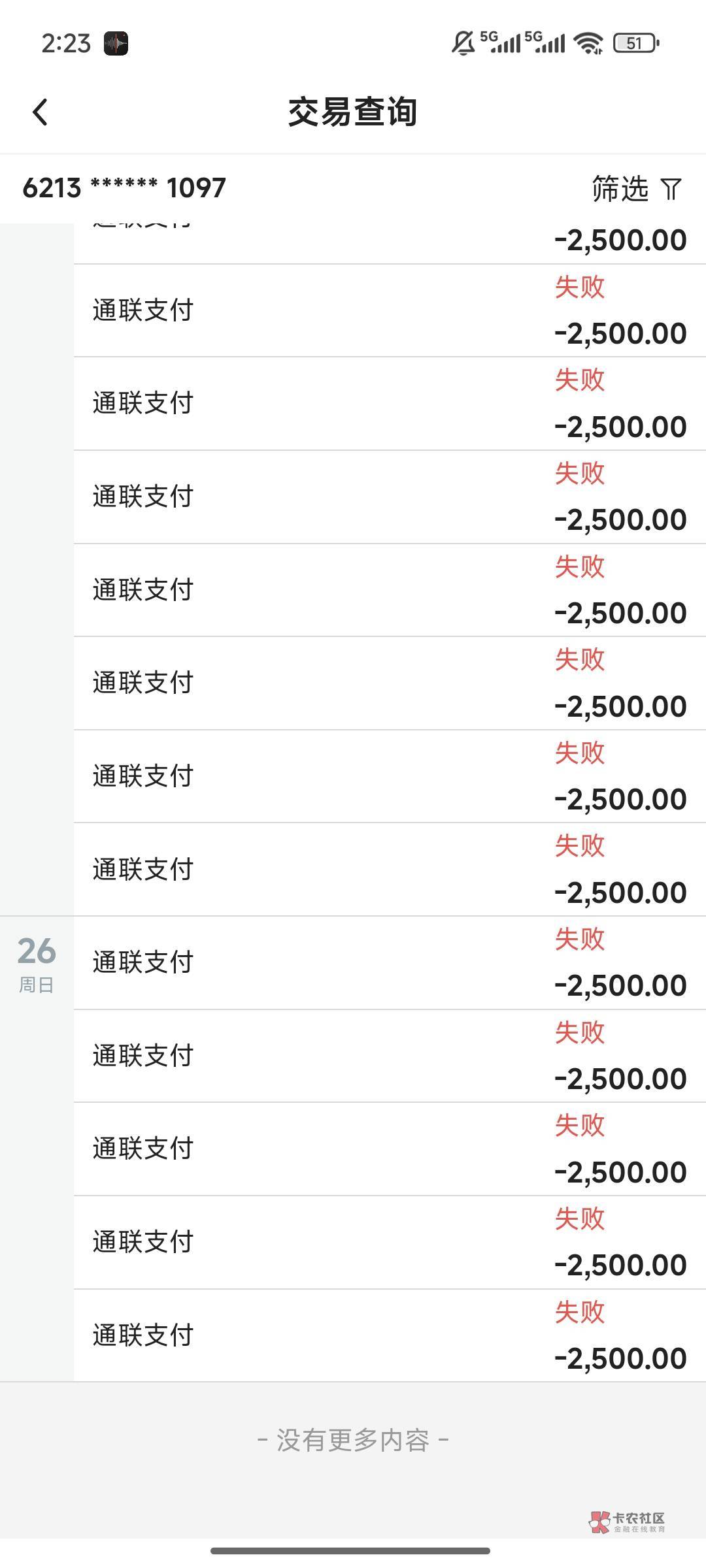Tap the voice recorder icon in status bar
Screen dimensions: 706x1568
coord(116,44)
